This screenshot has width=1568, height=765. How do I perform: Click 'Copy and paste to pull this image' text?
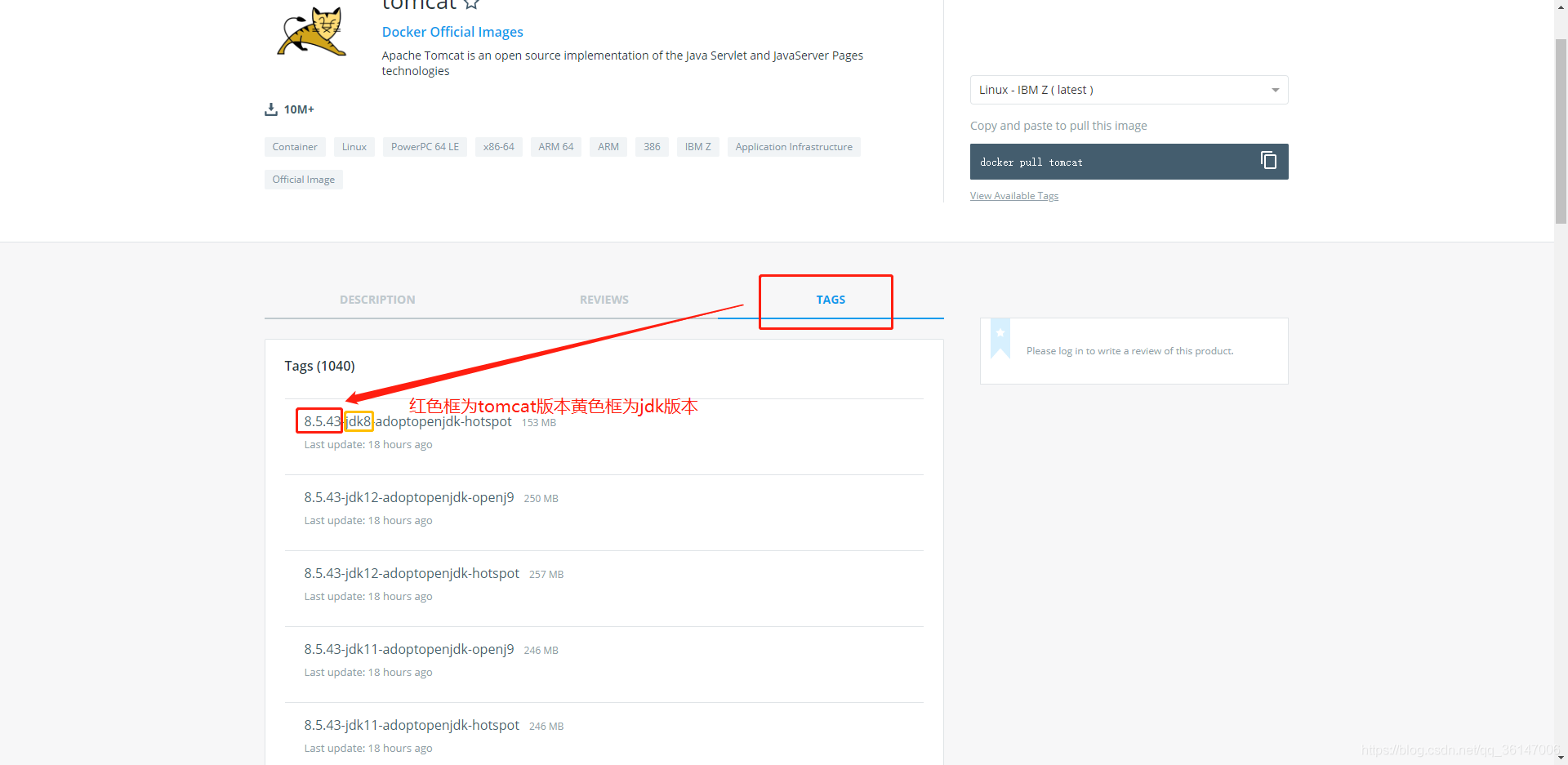(1058, 126)
